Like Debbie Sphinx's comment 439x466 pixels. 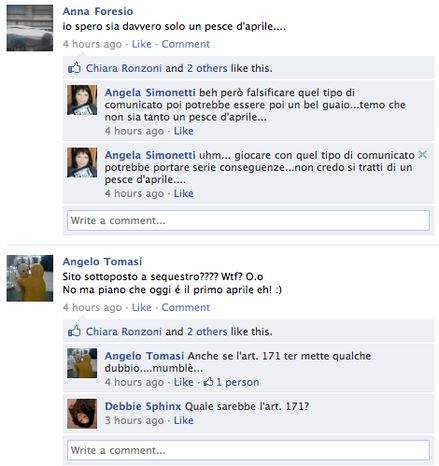click(x=183, y=420)
